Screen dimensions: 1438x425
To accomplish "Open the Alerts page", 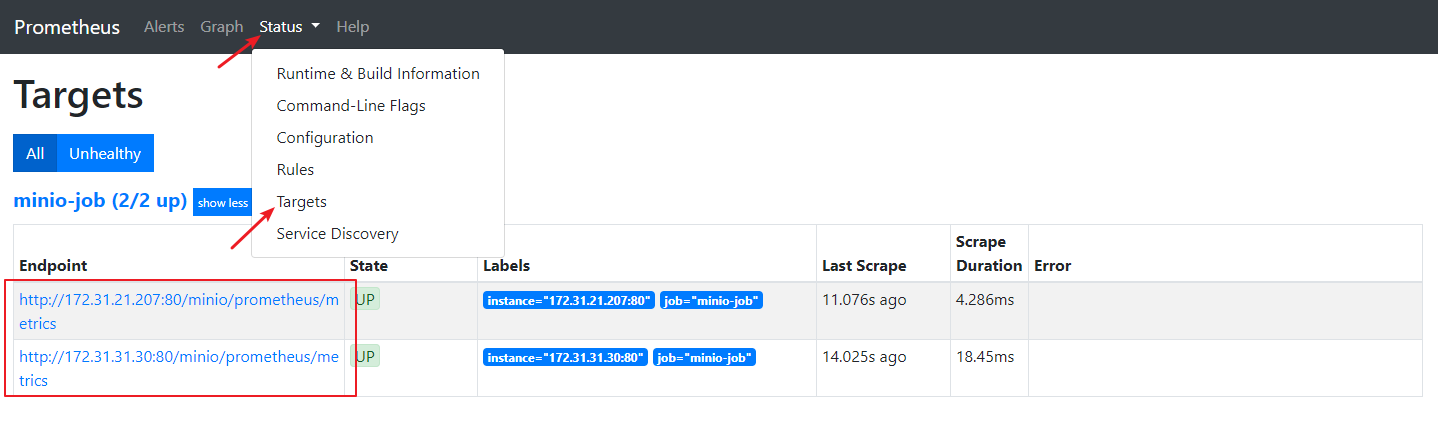I will pyautogui.click(x=164, y=27).
